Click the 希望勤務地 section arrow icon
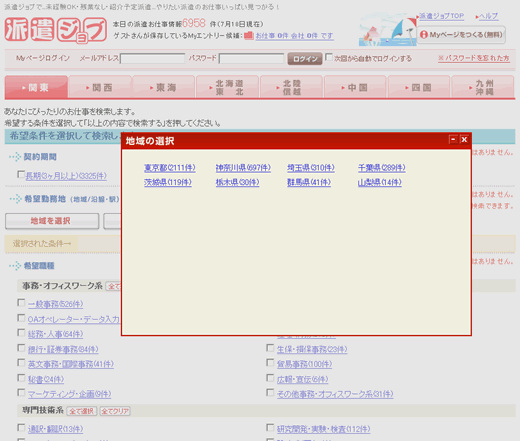 click(15, 199)
